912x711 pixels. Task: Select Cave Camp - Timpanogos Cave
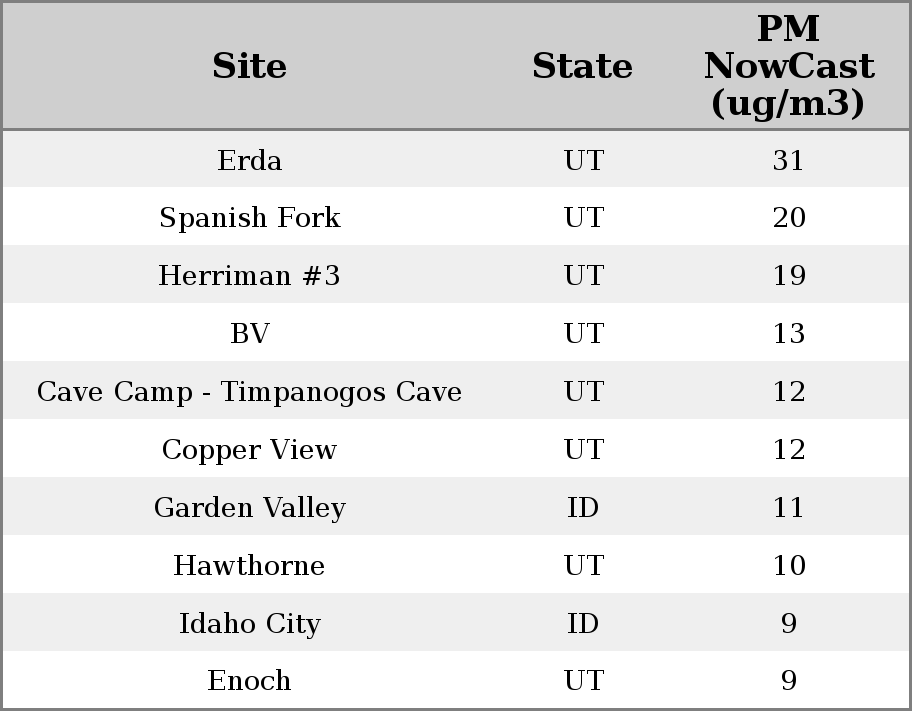click(249, 392)
